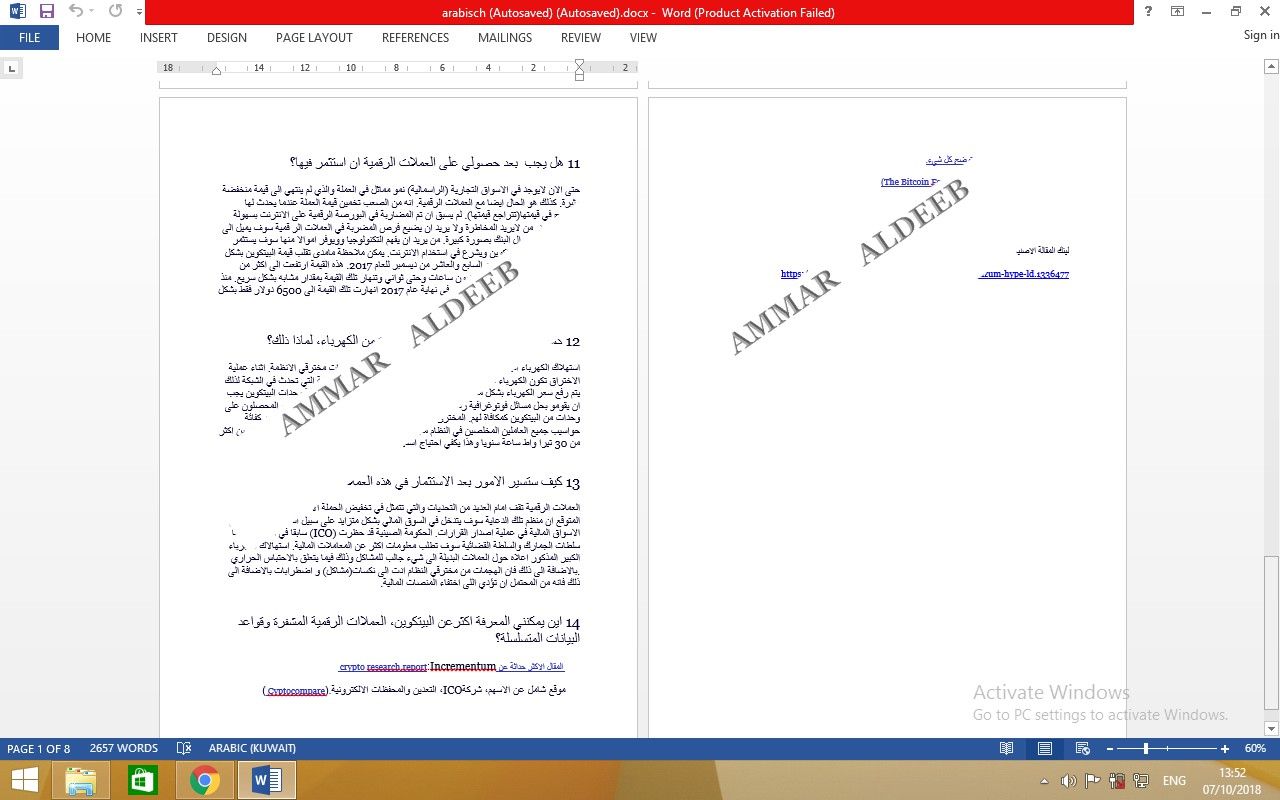Viewport: 1280px width, 800px height.
Task: Click the network tray icon
Action: click(1140, 781)
